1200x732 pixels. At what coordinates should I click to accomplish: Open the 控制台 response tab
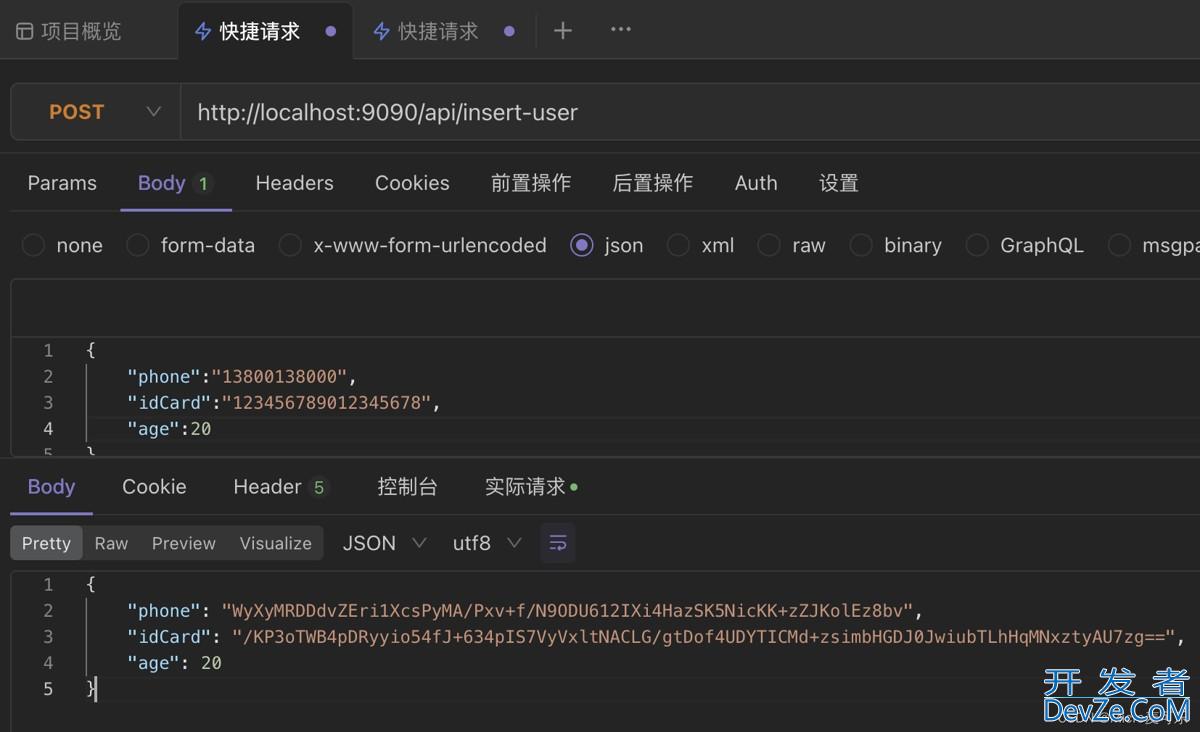pyautogui.click(x=407, y=487)
